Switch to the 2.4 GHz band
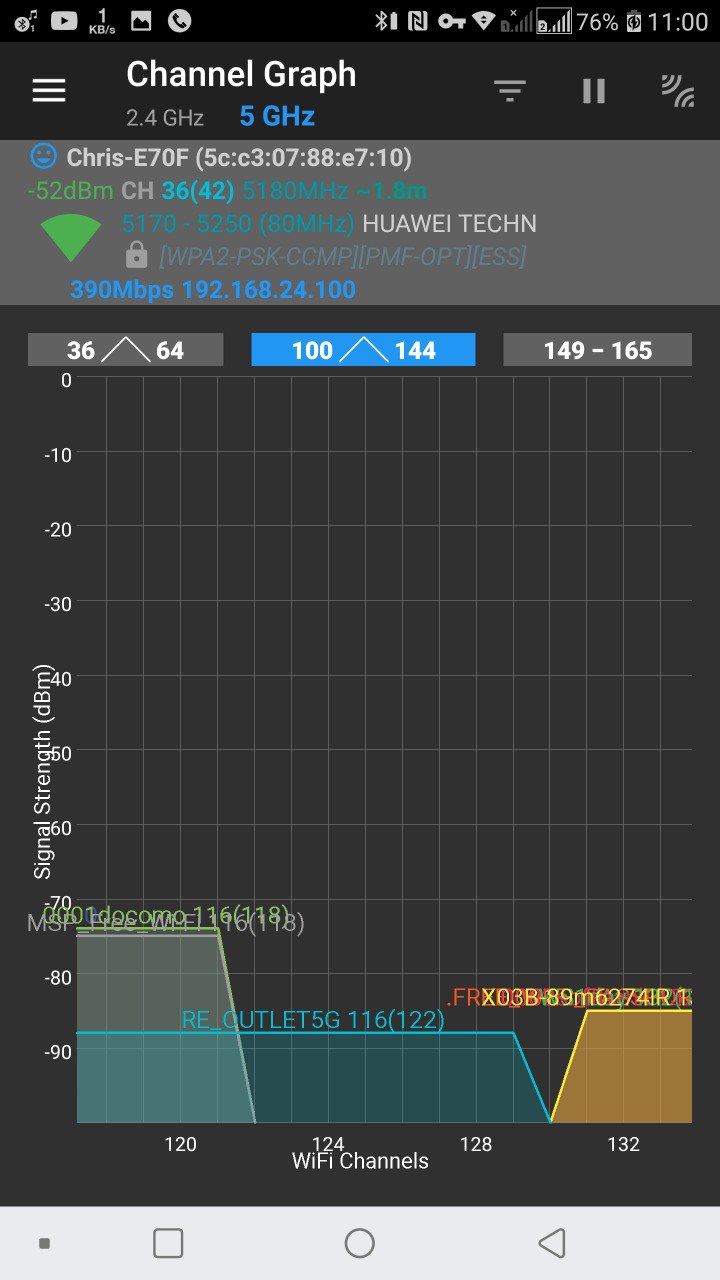This screenshot has width=720, height=1280. (x=165, y=118)
